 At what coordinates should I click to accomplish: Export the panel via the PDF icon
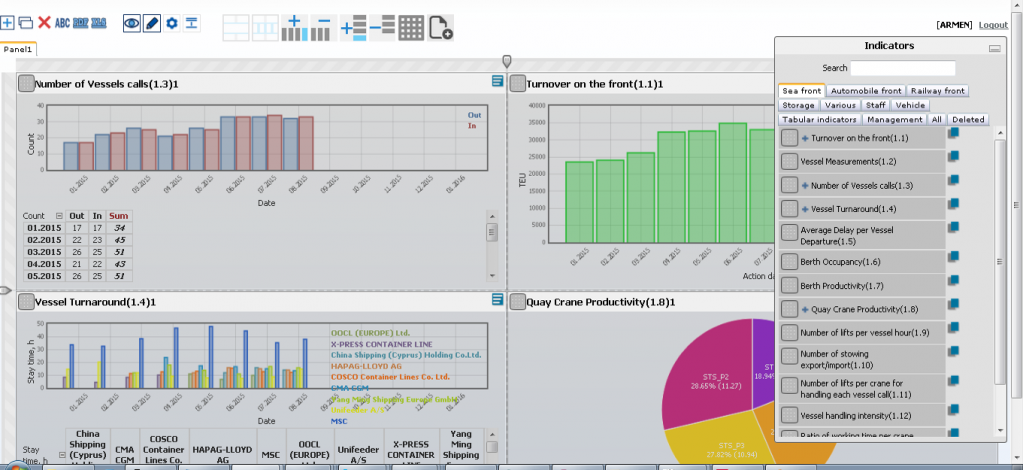81,23
